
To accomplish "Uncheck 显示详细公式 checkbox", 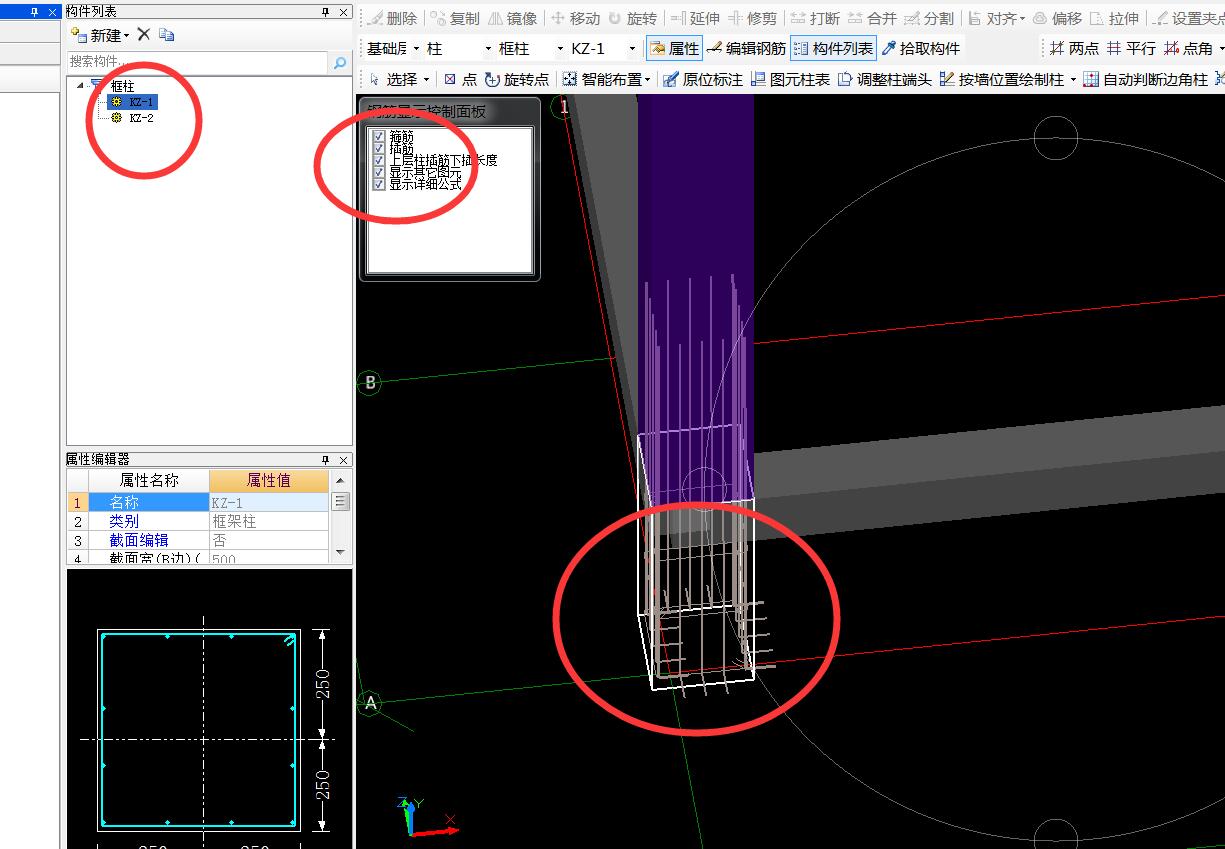I will coord(379,184).
